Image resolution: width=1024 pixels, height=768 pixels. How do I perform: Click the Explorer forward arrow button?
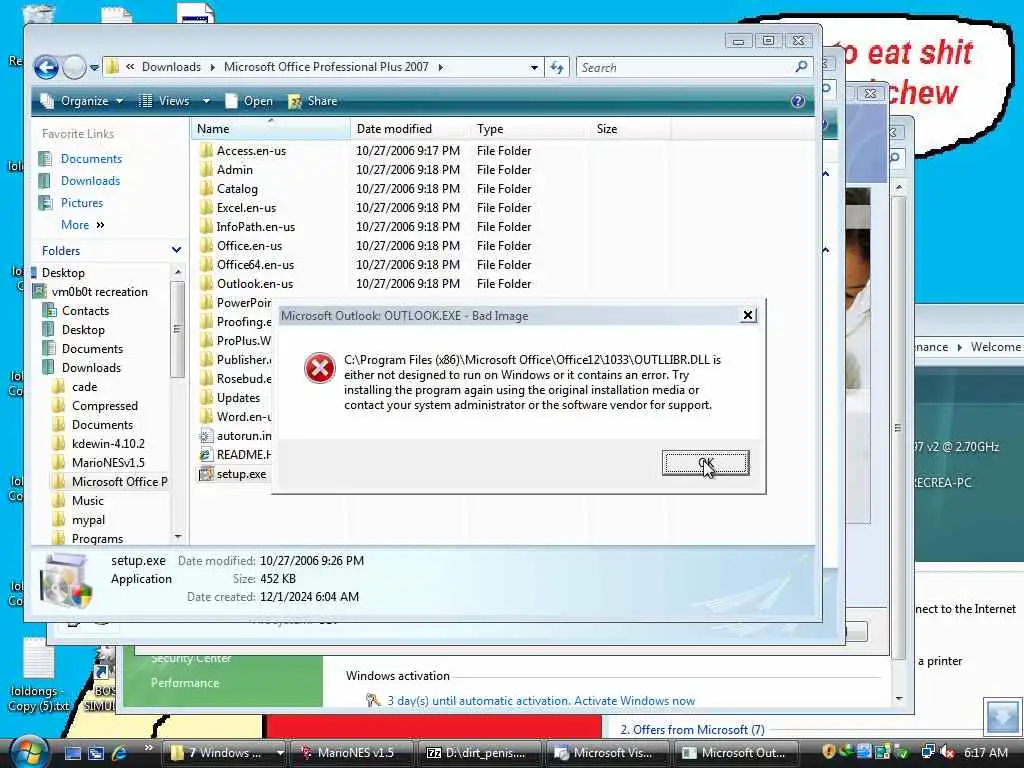click(x=74, y=67)
